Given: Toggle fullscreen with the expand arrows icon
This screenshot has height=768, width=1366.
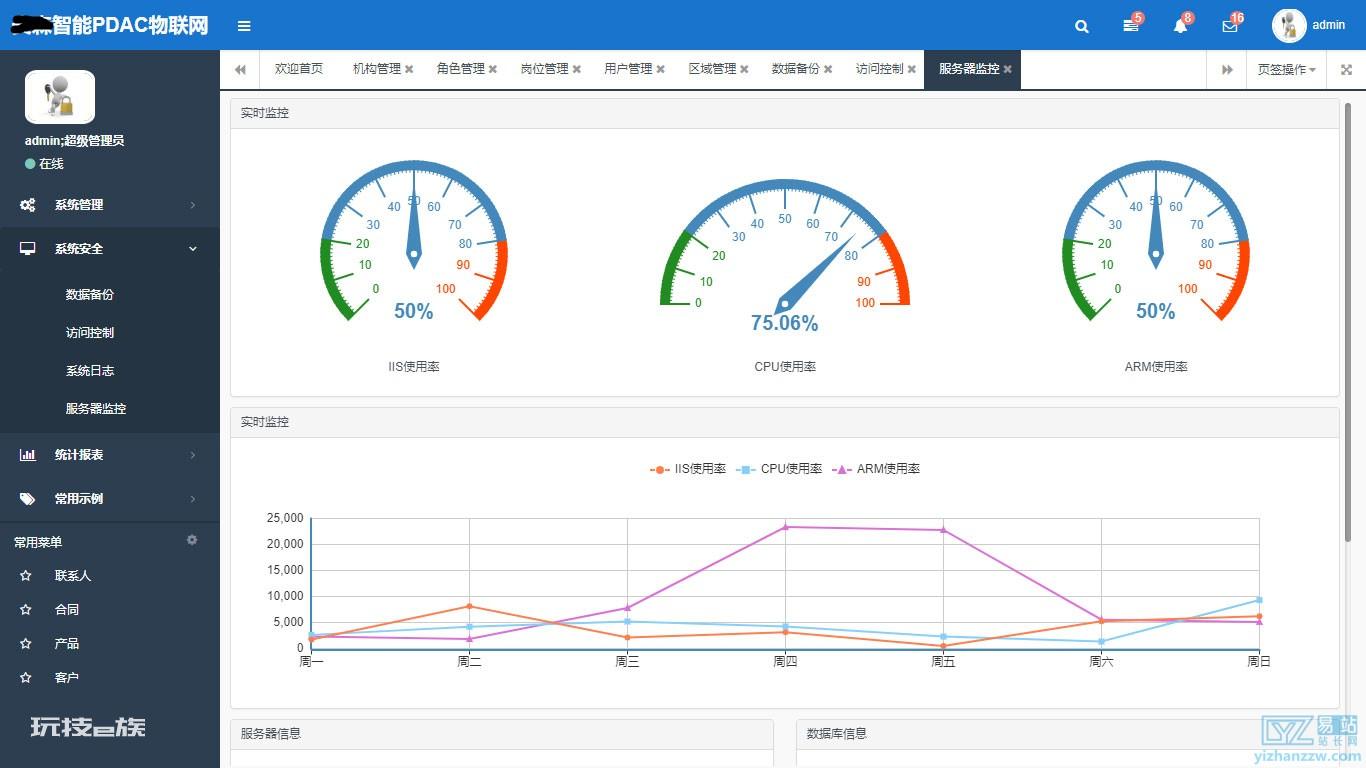Looking at the screenshot, I should point(1346,69).
